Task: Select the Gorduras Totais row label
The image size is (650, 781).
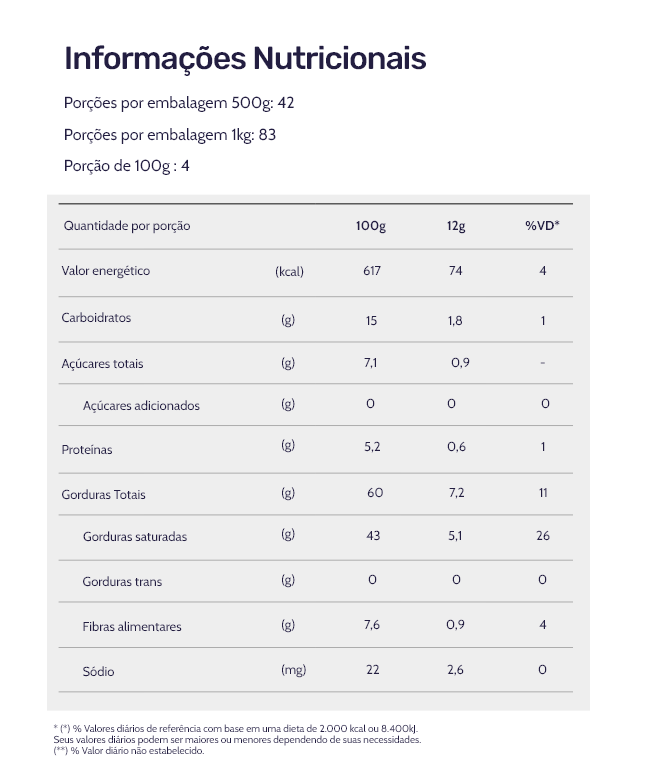Action: pyautogui.click(x=104, y=495)
